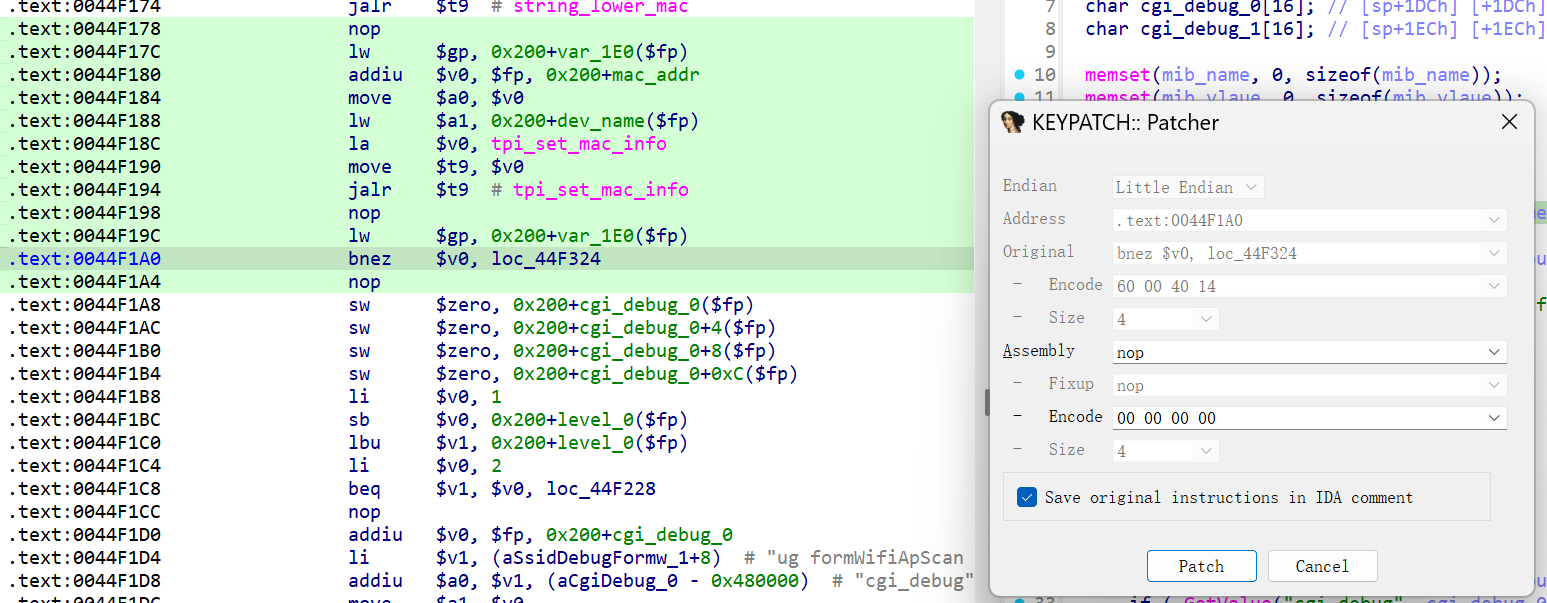
Task: Enable Save original instructions in IDA comment
Action: tap(1027, 497)
